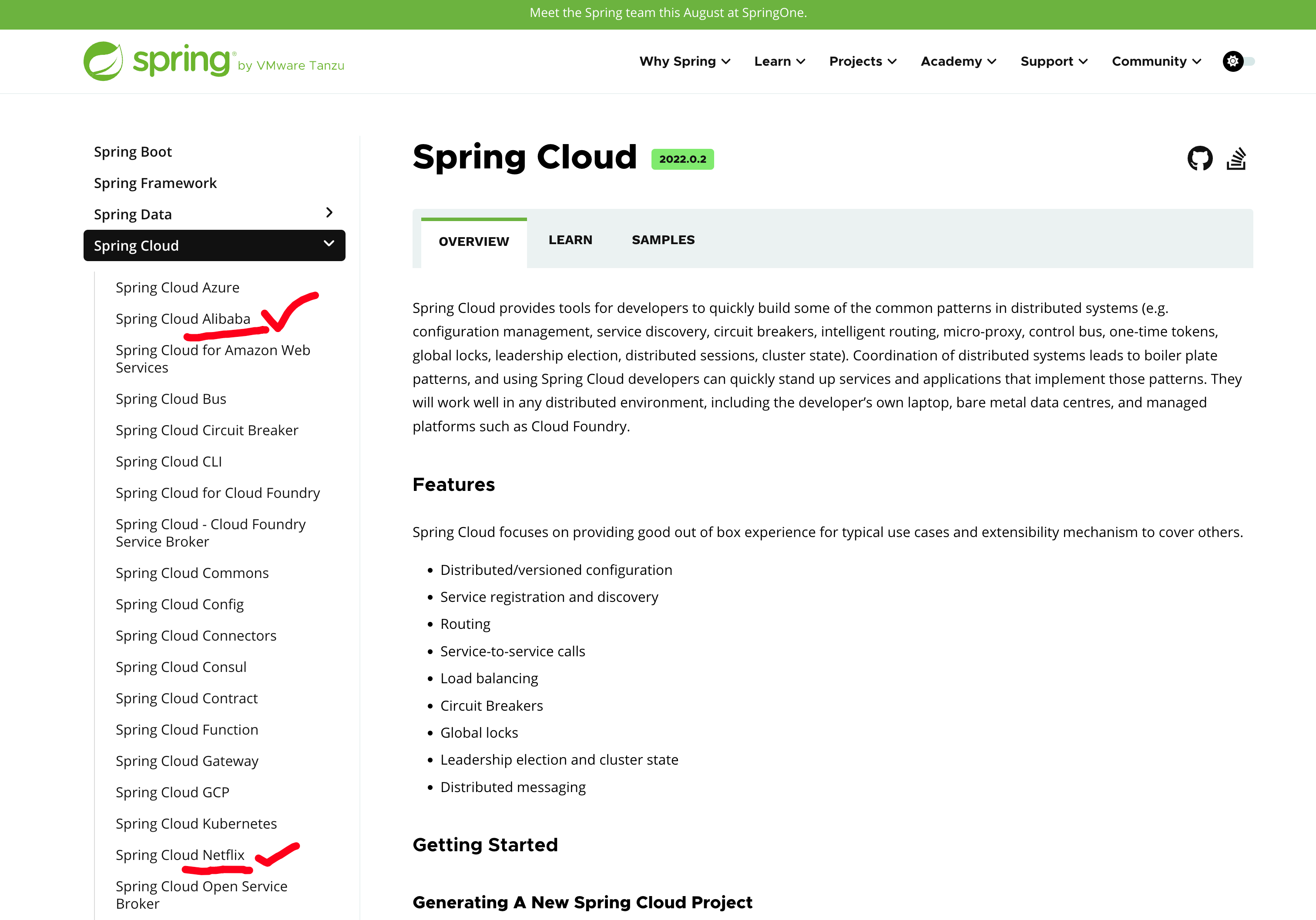This screenshot has width=1316, height=920.
Task: Click the SpringOne announcement banner
Action: [668, 13]
